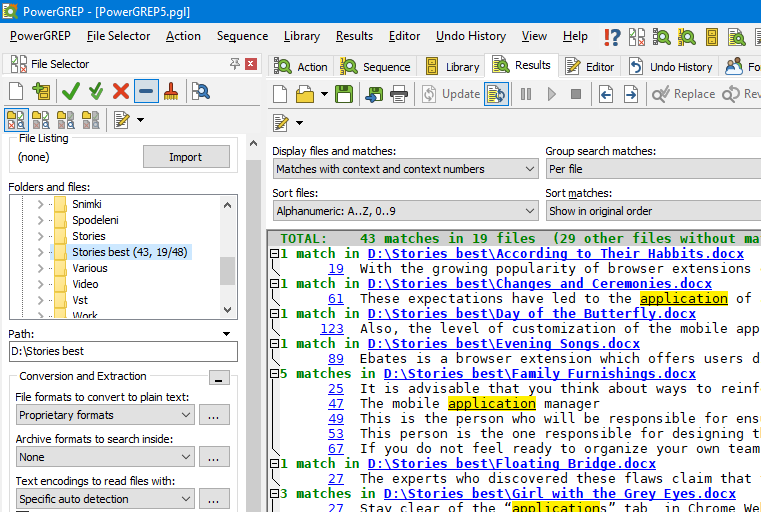Click the Stop button in Results toolbar
Image resolution: width=761 pixels, height=512 pixels.
[x=576, y=94]
